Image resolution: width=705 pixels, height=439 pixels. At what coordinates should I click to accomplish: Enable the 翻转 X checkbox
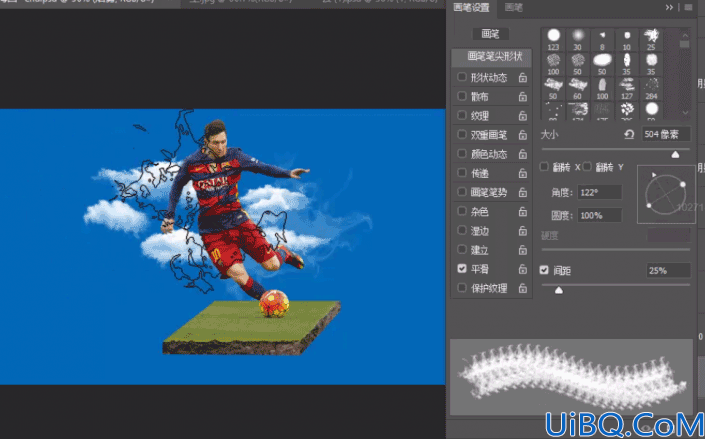click(544, 167)
